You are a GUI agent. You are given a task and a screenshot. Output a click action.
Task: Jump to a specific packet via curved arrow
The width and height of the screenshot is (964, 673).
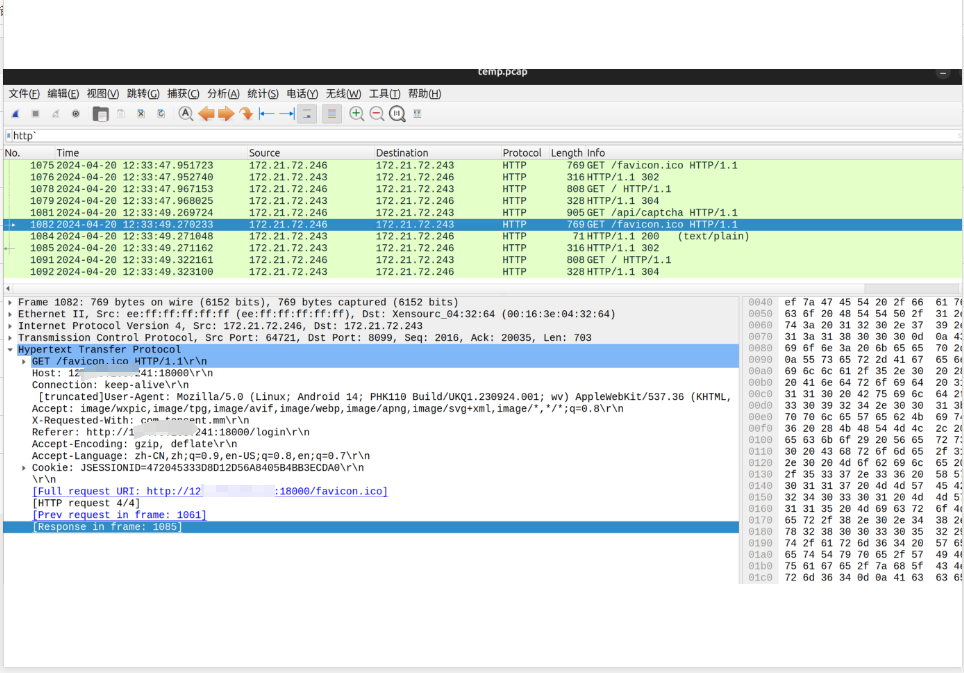click(x=246, y=114)
